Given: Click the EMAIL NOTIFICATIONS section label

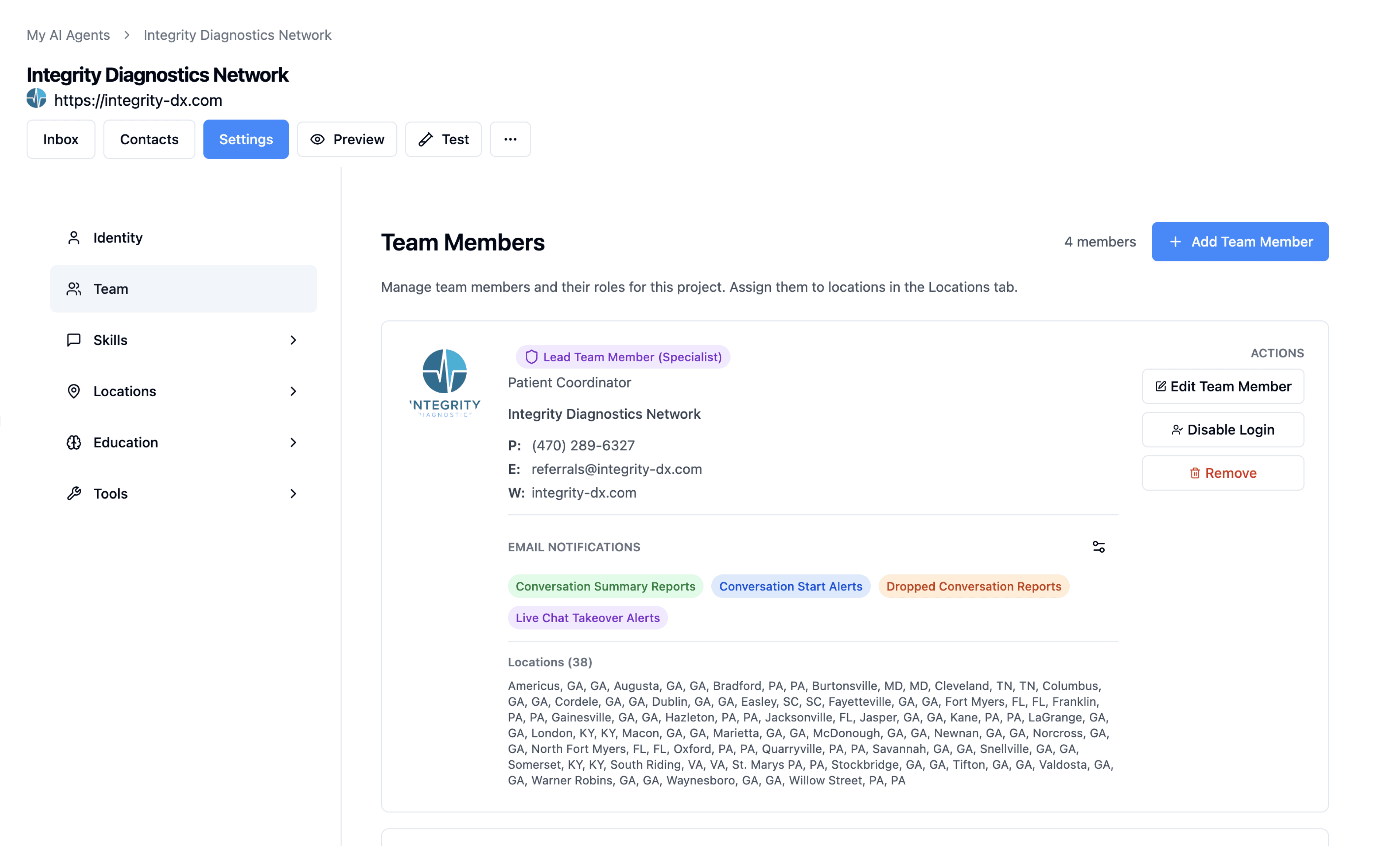Looking at the screenshot, I should [x=574, y=547].
